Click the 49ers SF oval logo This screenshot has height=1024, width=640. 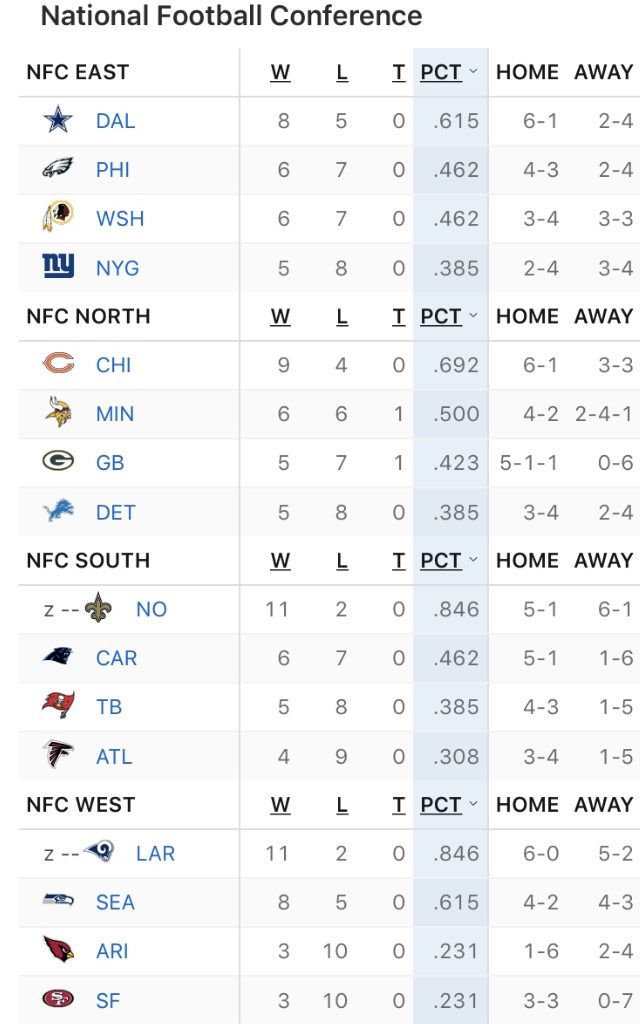point(58,999)
